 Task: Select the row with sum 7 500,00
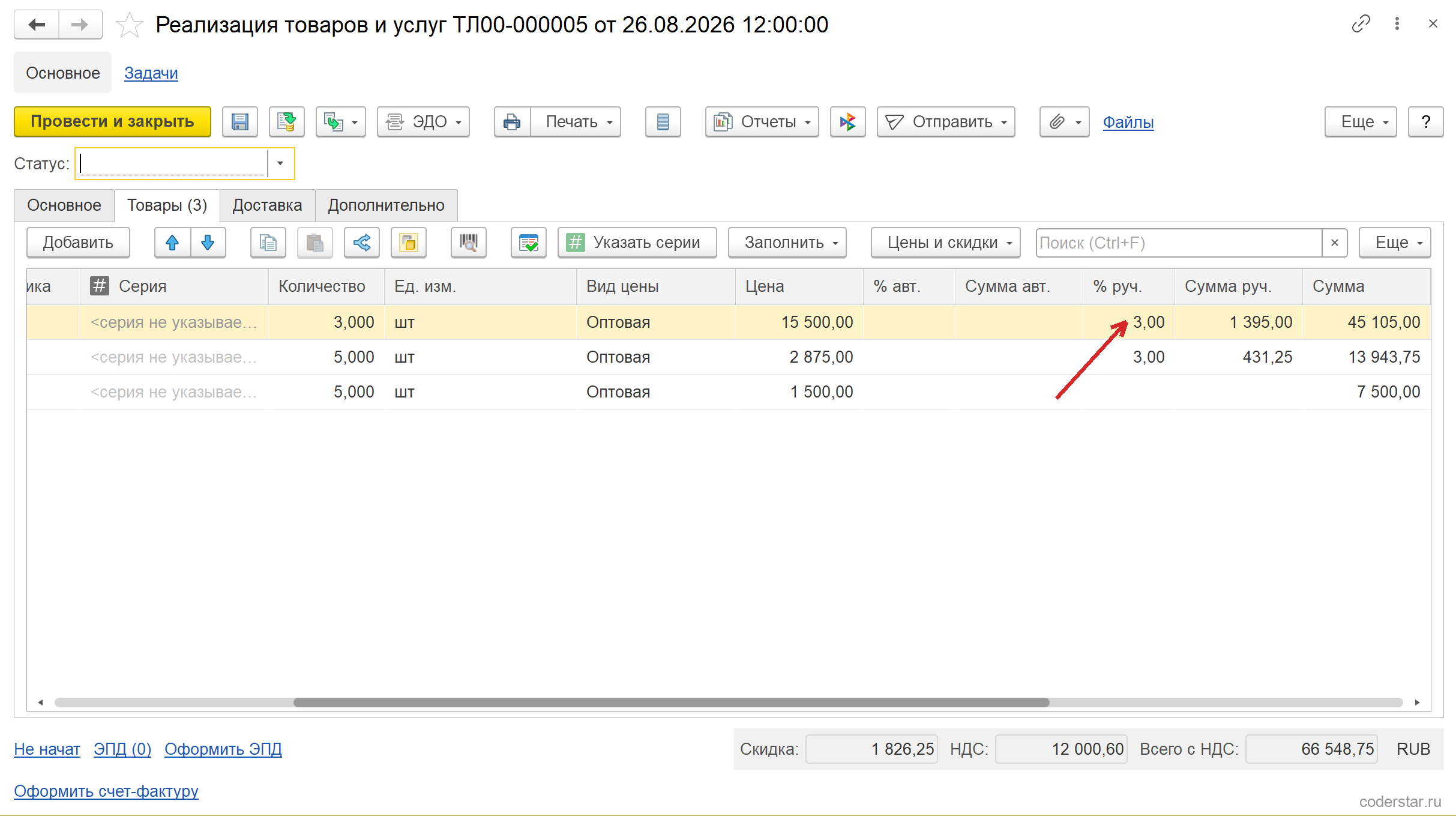click(729, 392)
